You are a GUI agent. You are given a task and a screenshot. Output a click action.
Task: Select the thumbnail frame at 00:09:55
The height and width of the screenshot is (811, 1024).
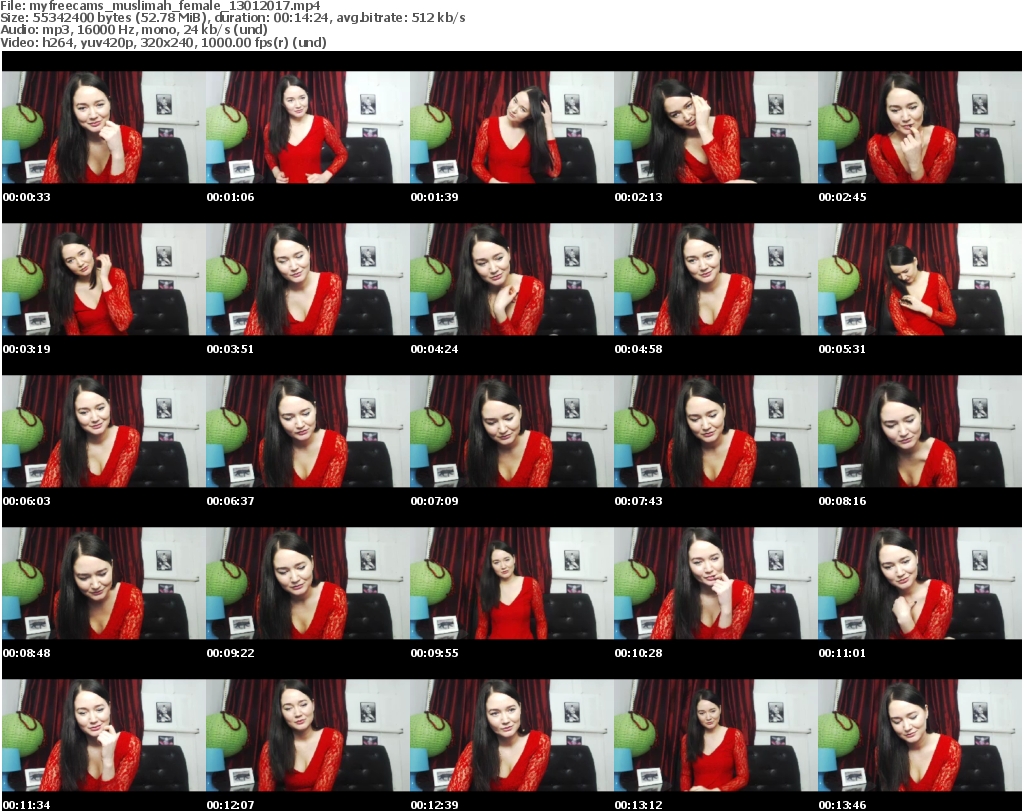coord(512,584)
